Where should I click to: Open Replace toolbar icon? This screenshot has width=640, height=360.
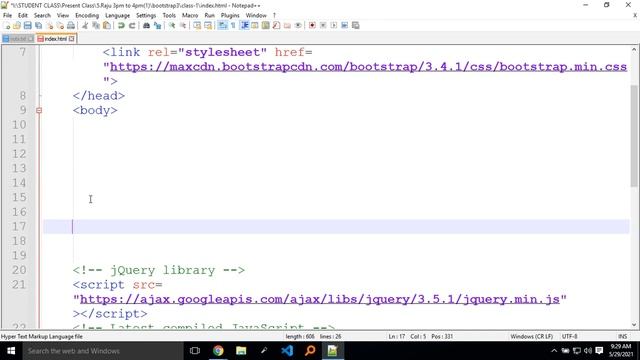(x=158, y=25)
